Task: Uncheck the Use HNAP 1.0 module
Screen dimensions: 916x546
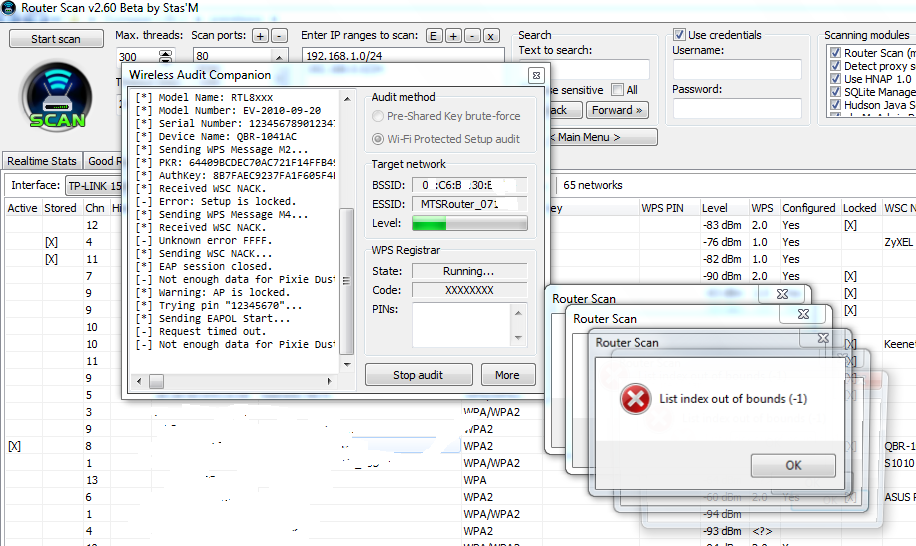Action: (x=835, y=79)
